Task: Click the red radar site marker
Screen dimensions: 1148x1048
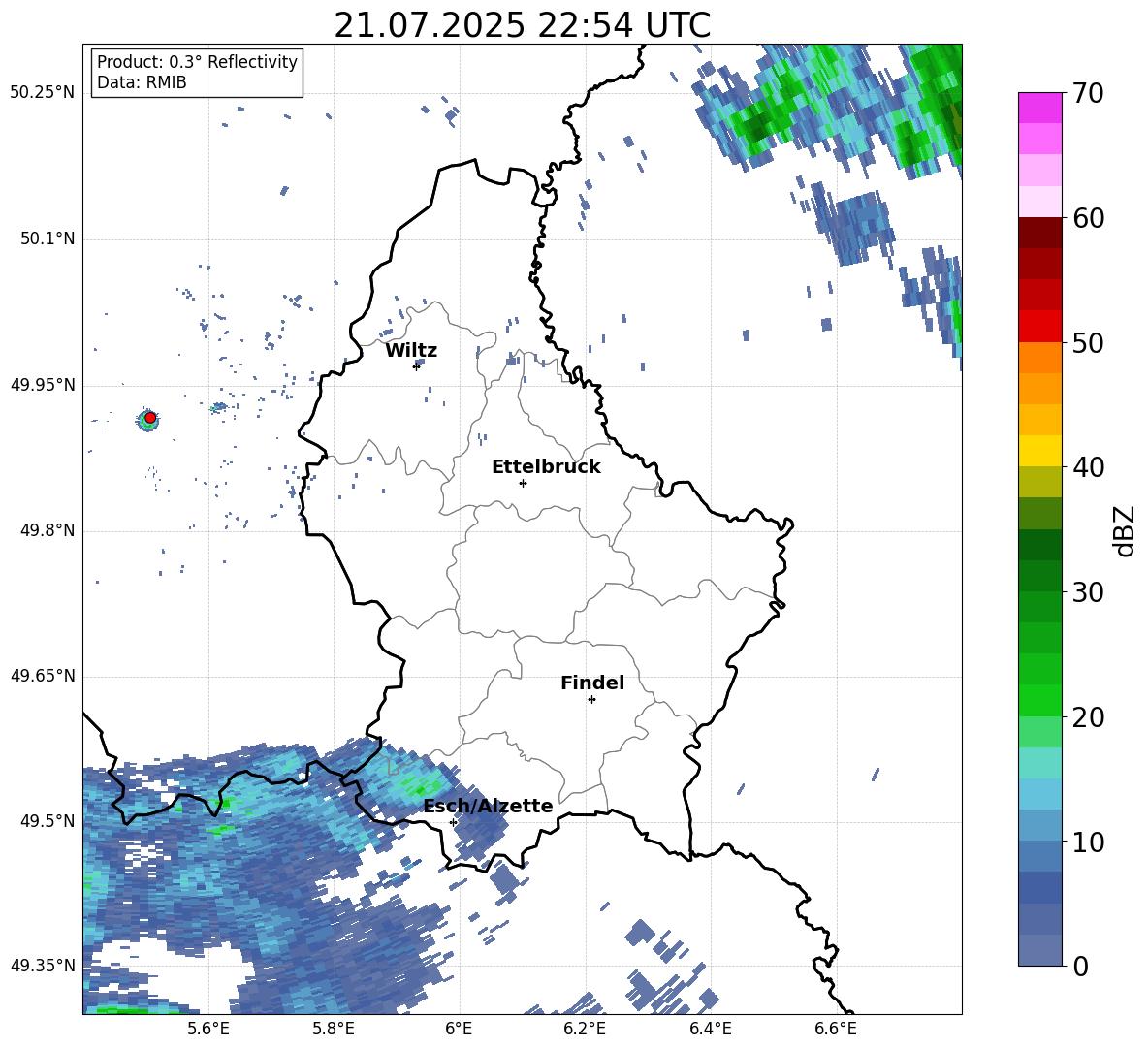Action: tap(150, 417)
